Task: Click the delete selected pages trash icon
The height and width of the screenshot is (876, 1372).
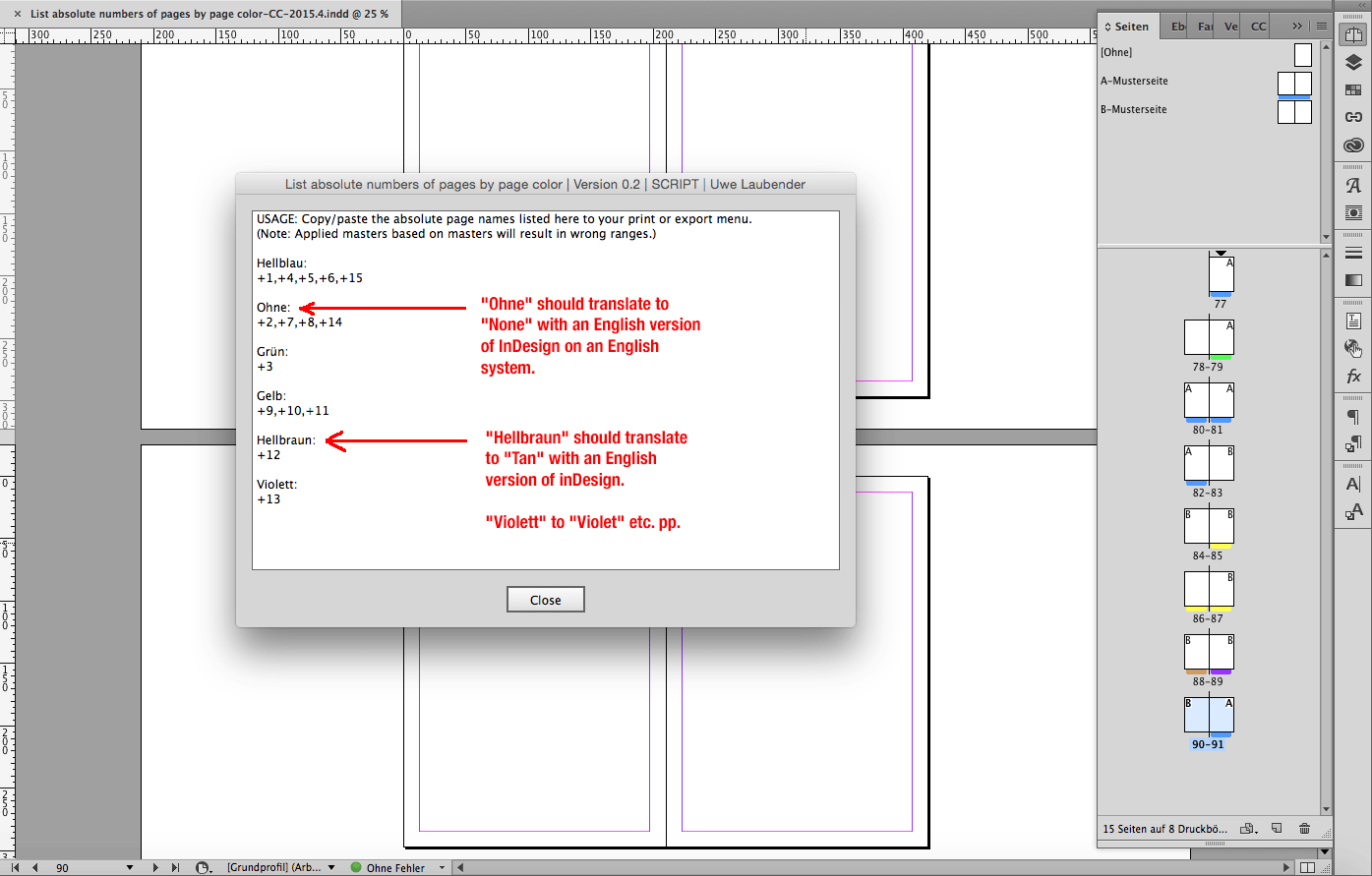Action: 1305,829
